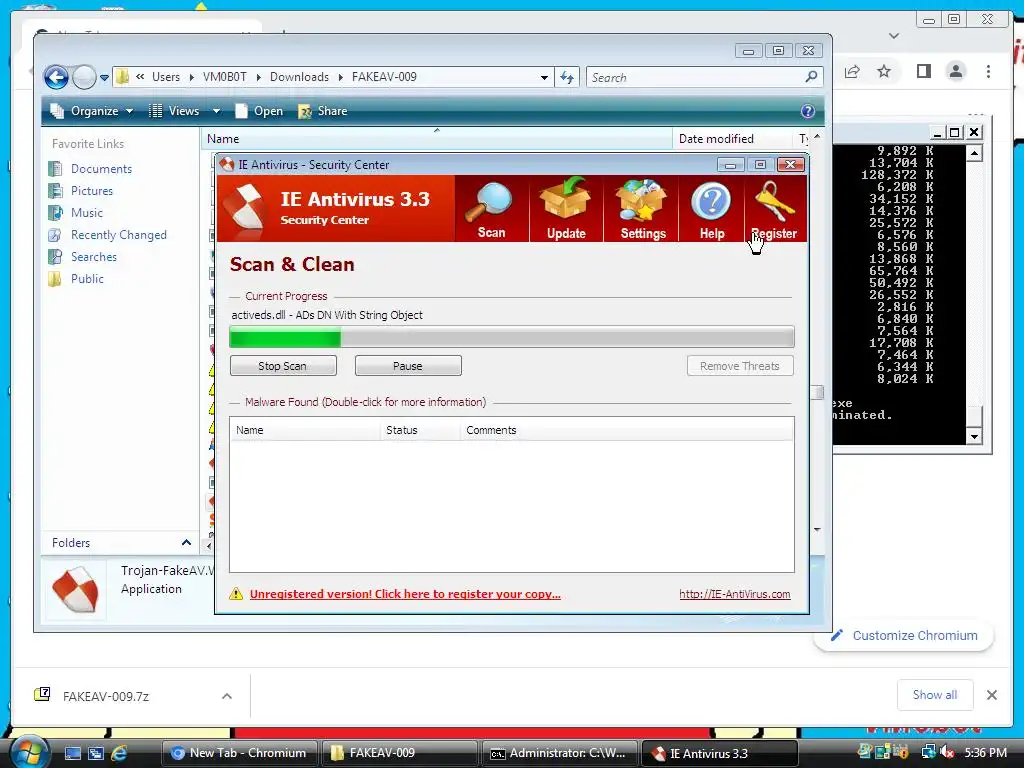Open the Chromium three-dot menu

tap(989, 71)
